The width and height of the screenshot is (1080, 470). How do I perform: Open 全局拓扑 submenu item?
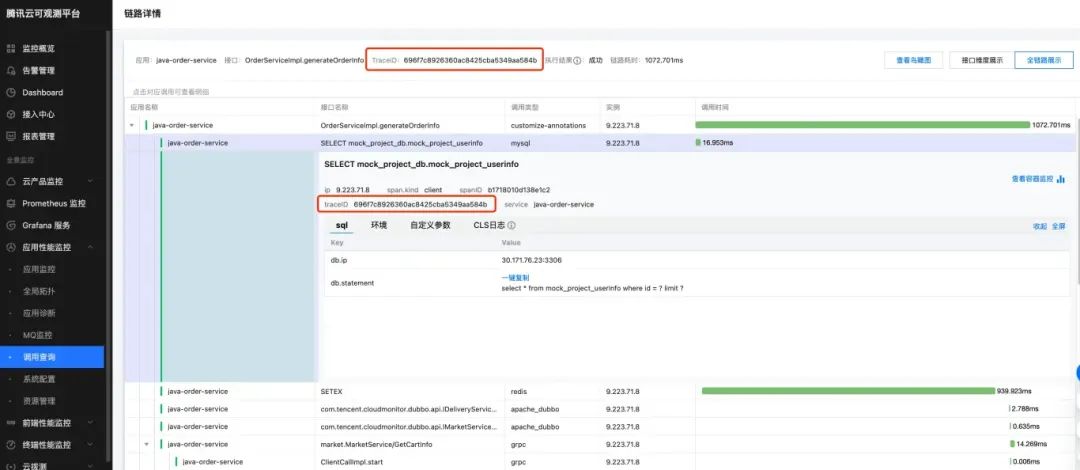click(x=39, y=292)
